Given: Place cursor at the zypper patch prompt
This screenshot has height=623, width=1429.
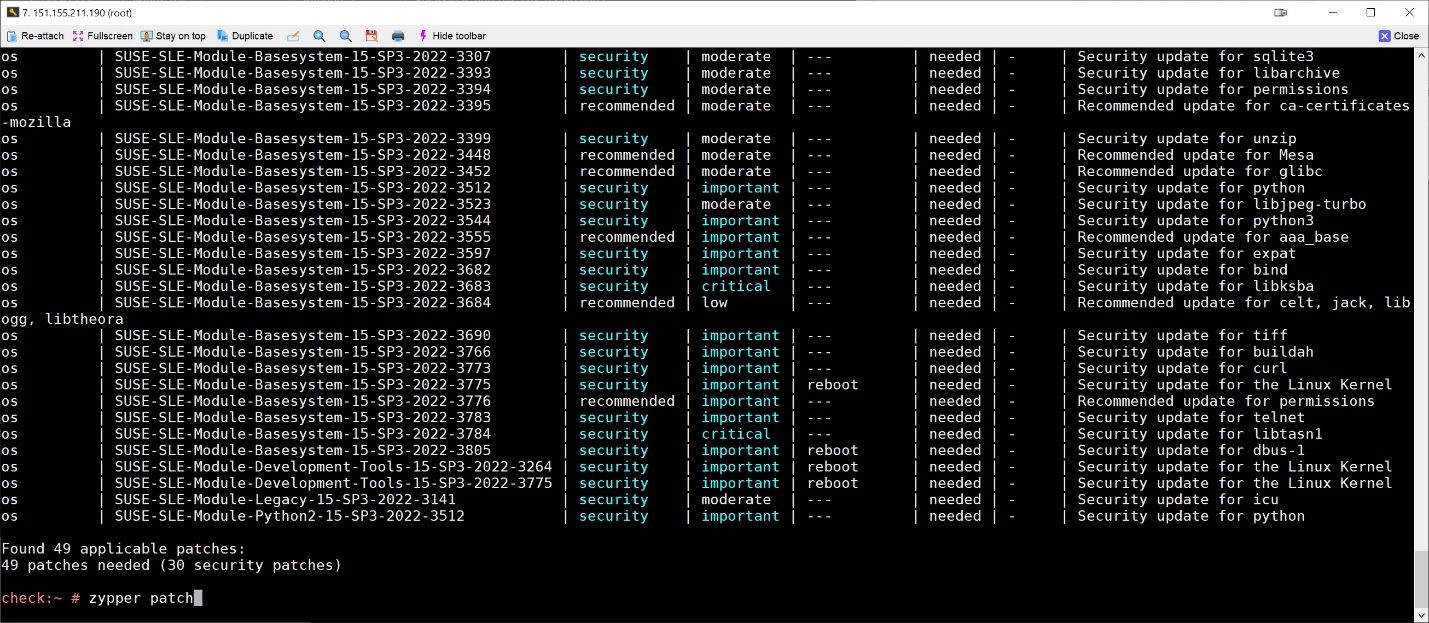Looking at the screenshot, I should point(197,598).
